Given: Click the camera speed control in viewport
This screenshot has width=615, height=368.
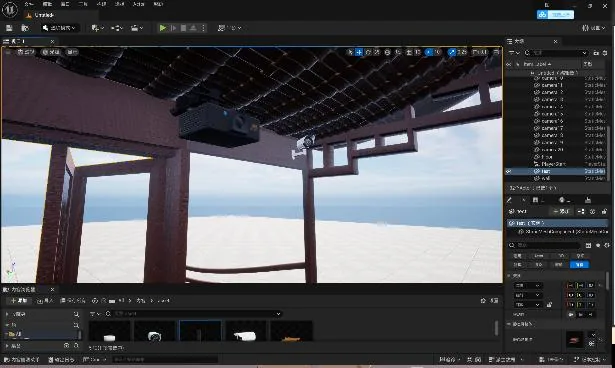Looking at the screenshot, I should pos(480,52).
